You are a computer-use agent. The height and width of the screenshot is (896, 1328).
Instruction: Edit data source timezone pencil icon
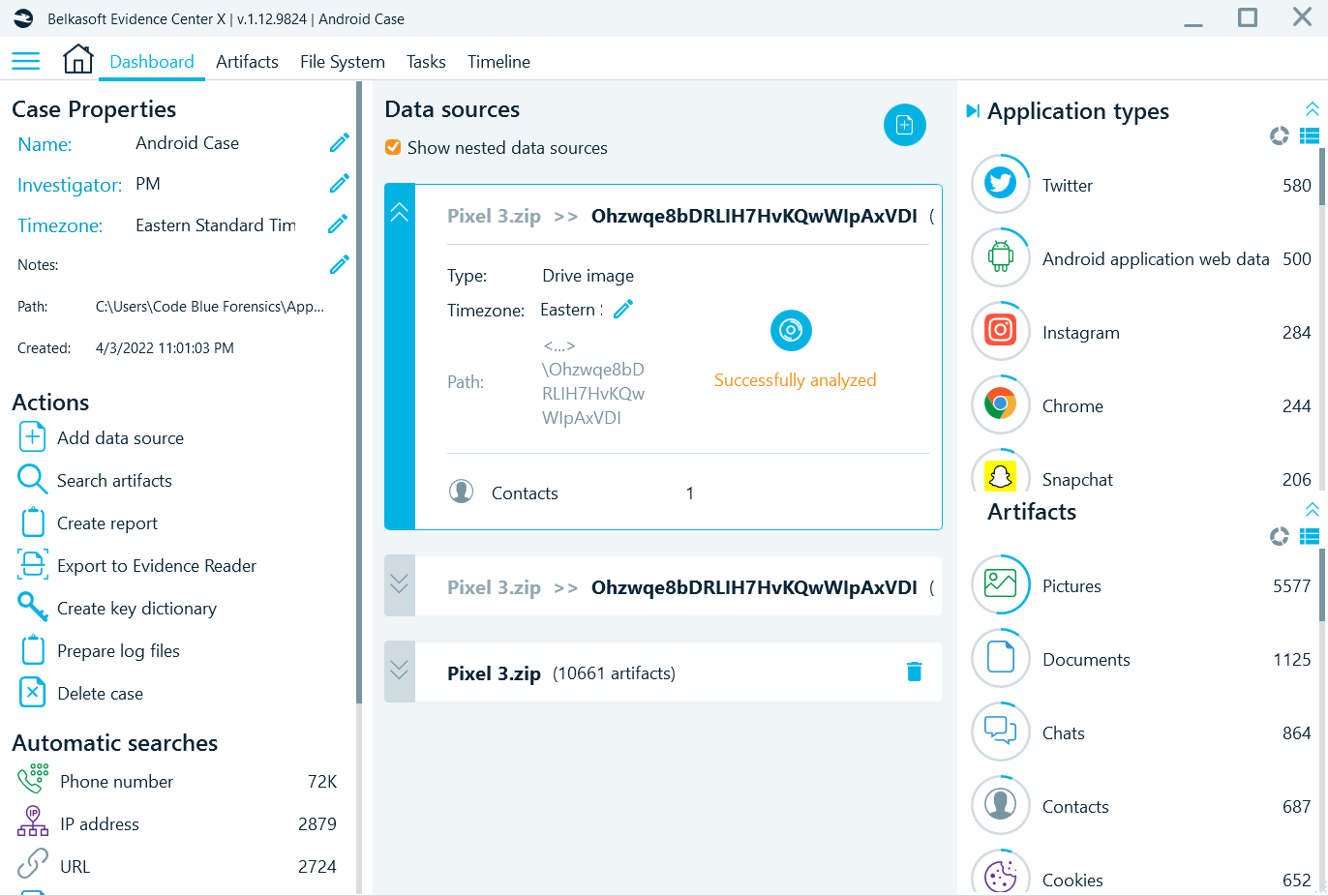coord(623,310)
